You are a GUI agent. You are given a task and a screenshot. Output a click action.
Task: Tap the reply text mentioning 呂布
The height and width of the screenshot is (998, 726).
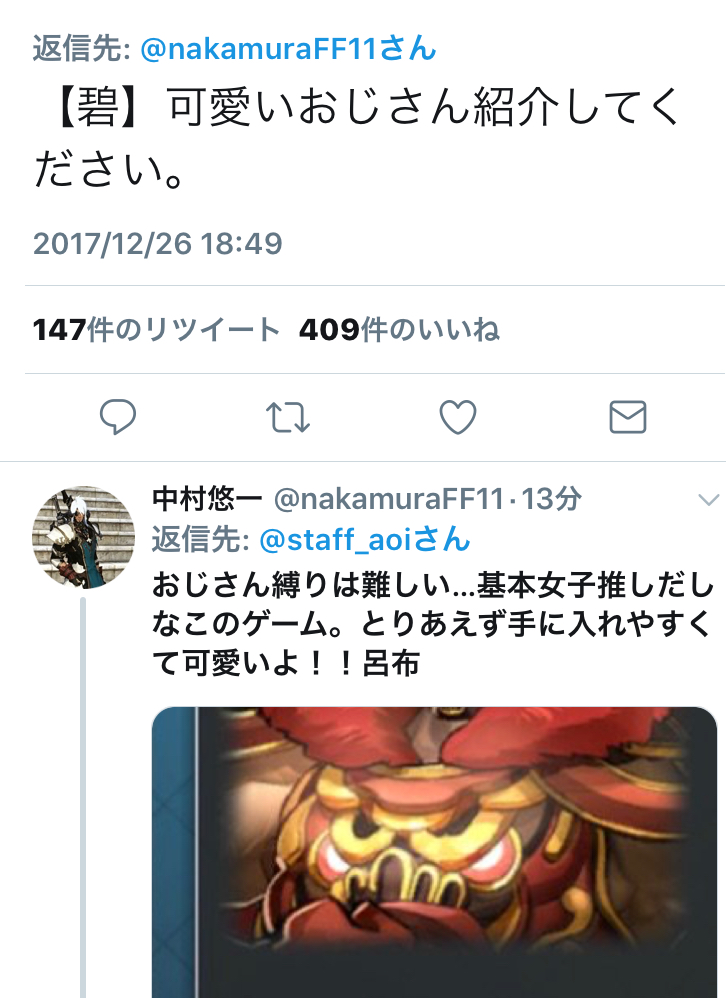coord(433,624)
